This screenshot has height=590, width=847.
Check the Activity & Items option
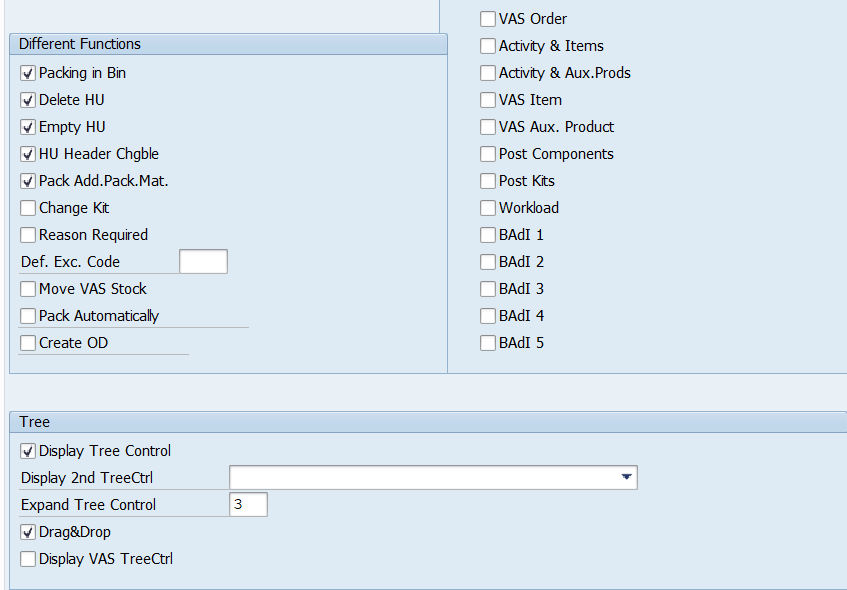coord(488,46)
